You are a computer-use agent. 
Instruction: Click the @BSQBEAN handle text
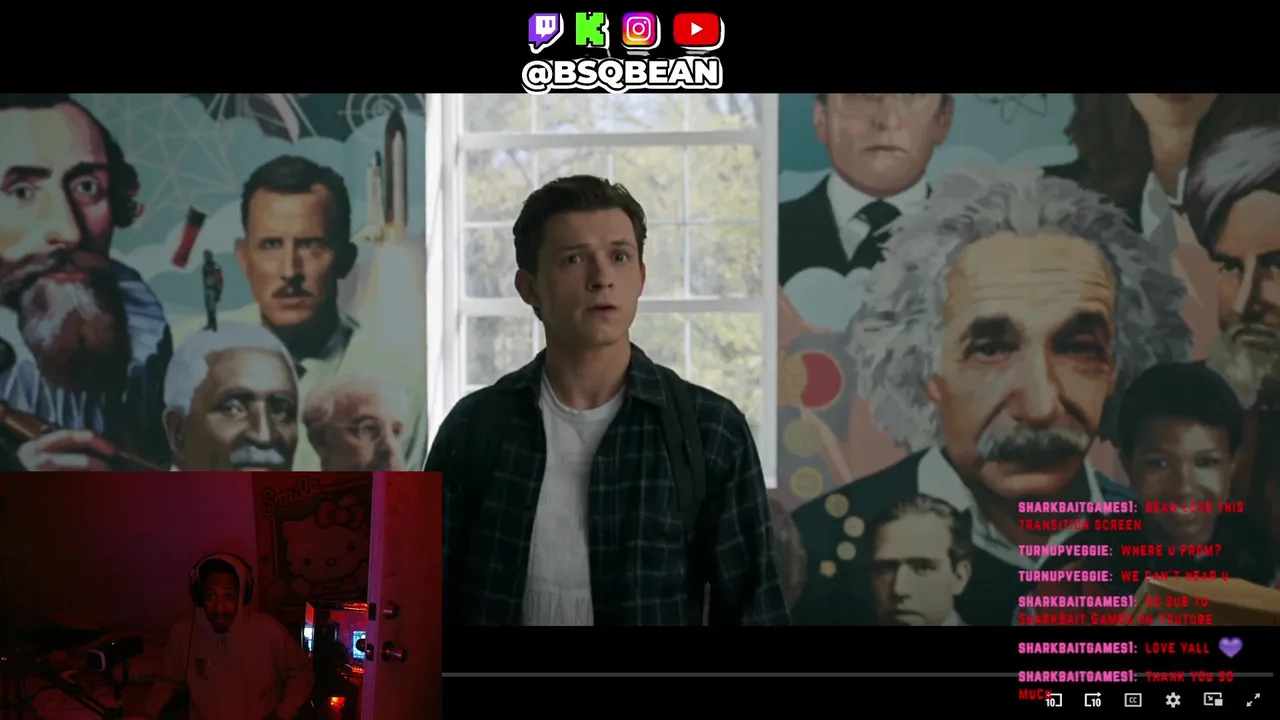622,74
